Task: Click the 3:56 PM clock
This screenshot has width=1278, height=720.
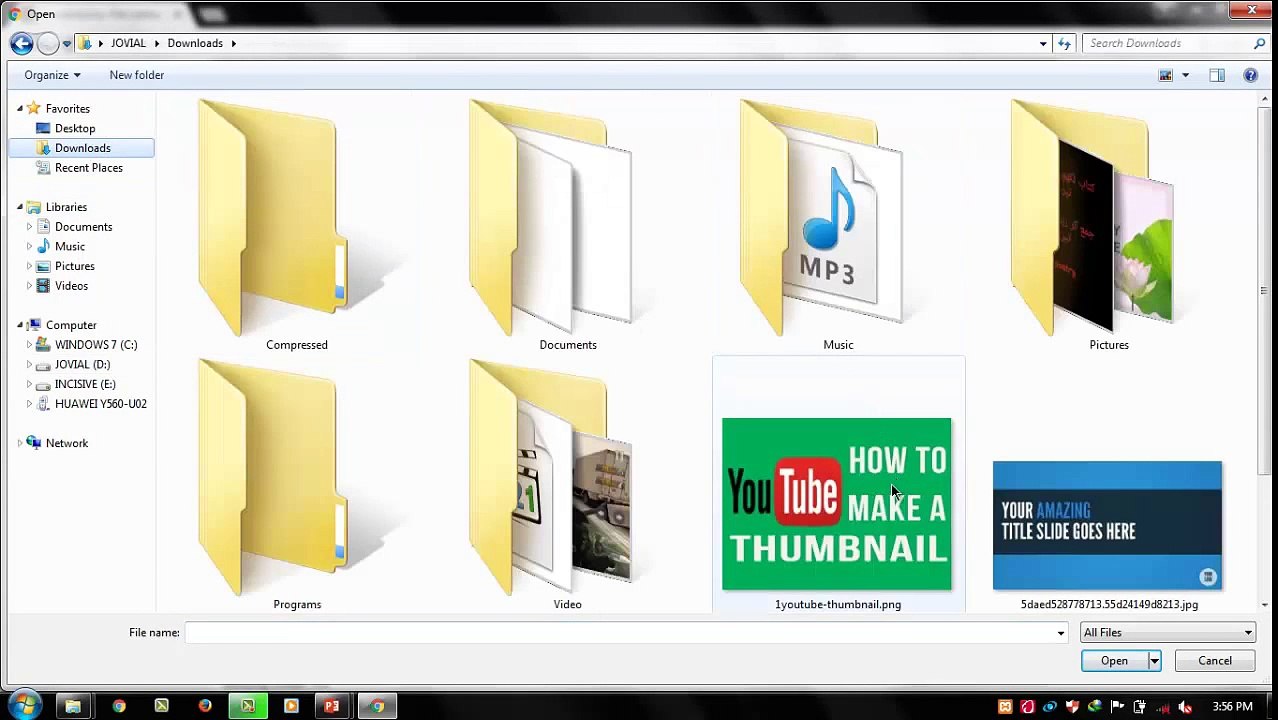Action: click(1232, 707)
